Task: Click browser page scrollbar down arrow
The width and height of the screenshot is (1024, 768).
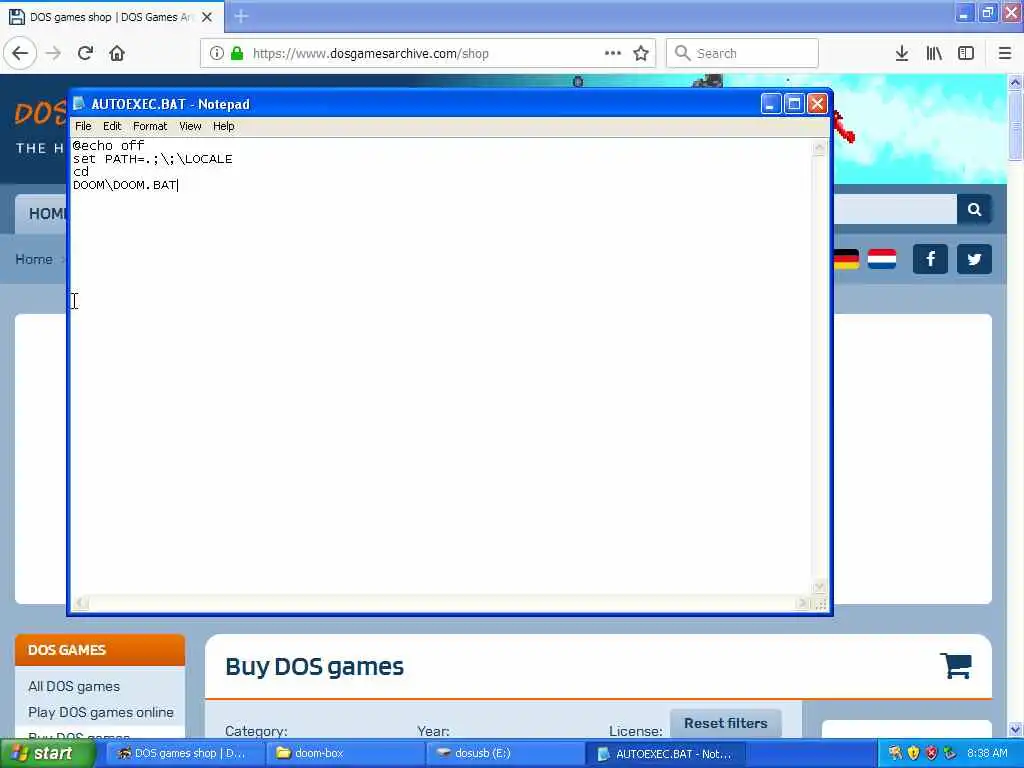Action: tap(1015, 729)
